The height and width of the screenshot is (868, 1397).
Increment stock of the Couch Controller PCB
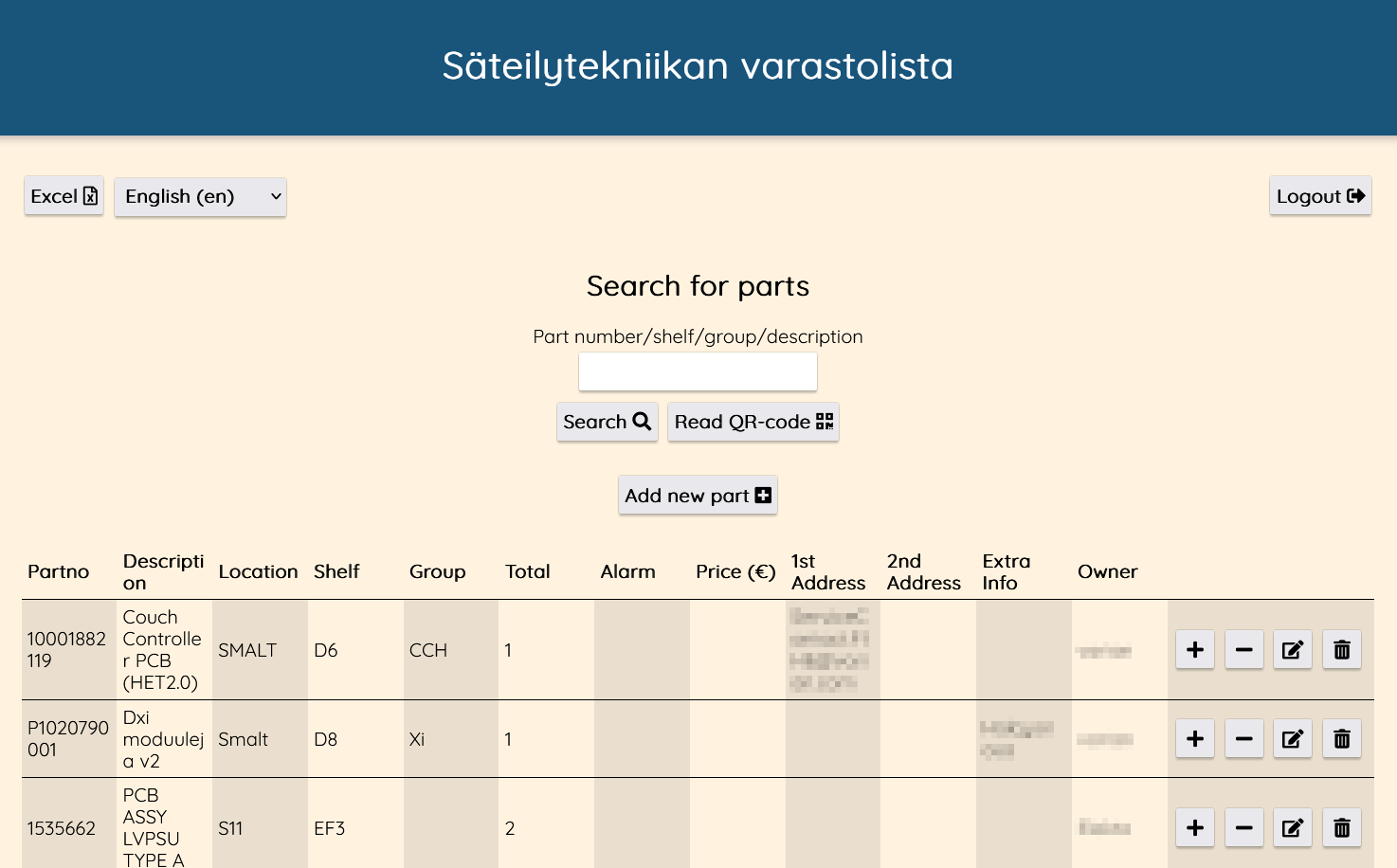click(1194, 650)
